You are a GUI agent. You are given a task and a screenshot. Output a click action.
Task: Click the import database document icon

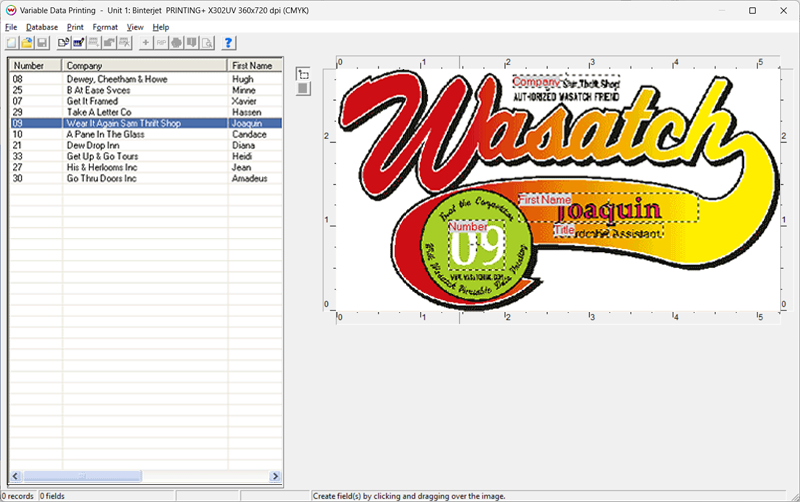pyautogui.click(x=64, y=43)
